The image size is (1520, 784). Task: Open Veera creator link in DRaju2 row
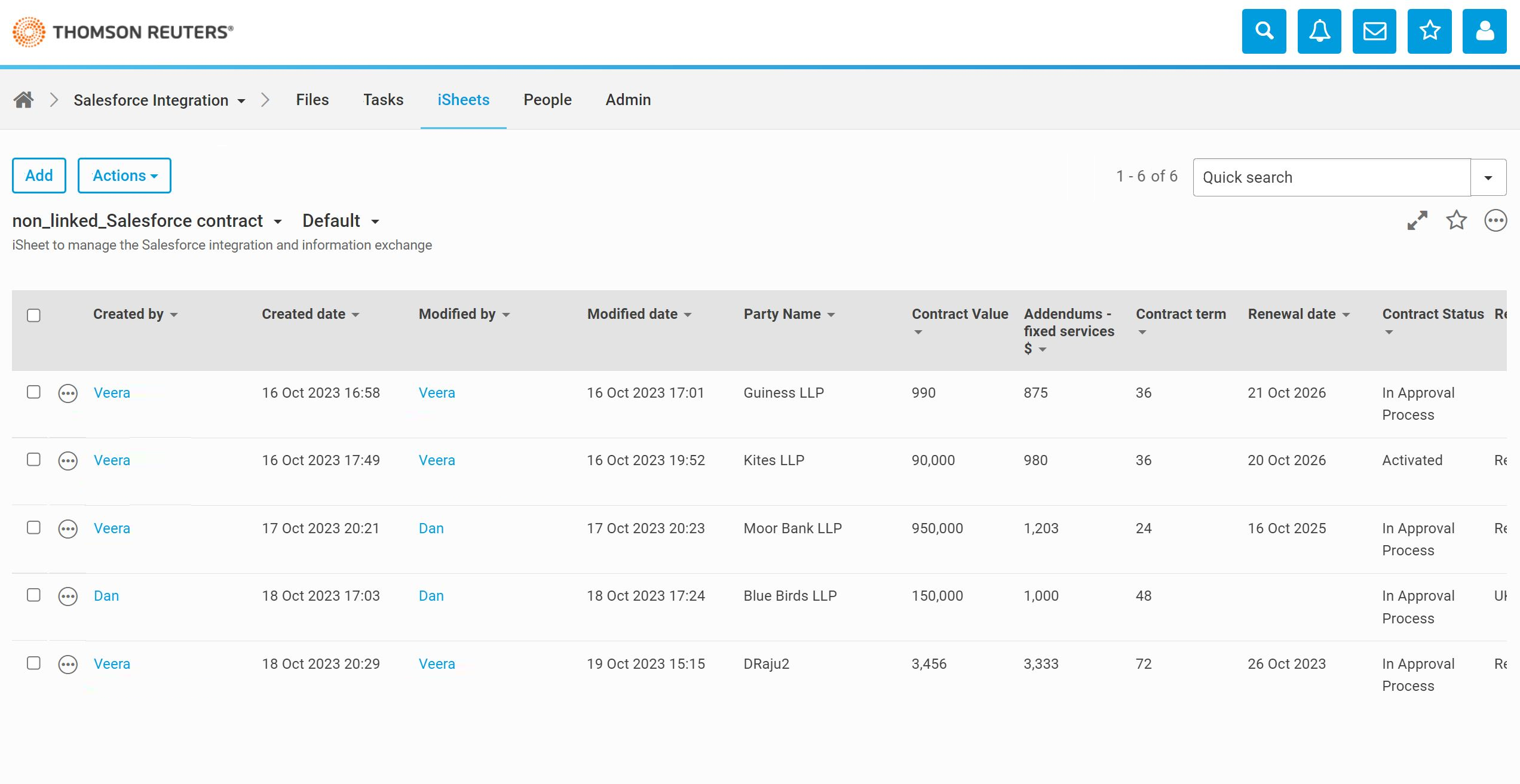112,664
